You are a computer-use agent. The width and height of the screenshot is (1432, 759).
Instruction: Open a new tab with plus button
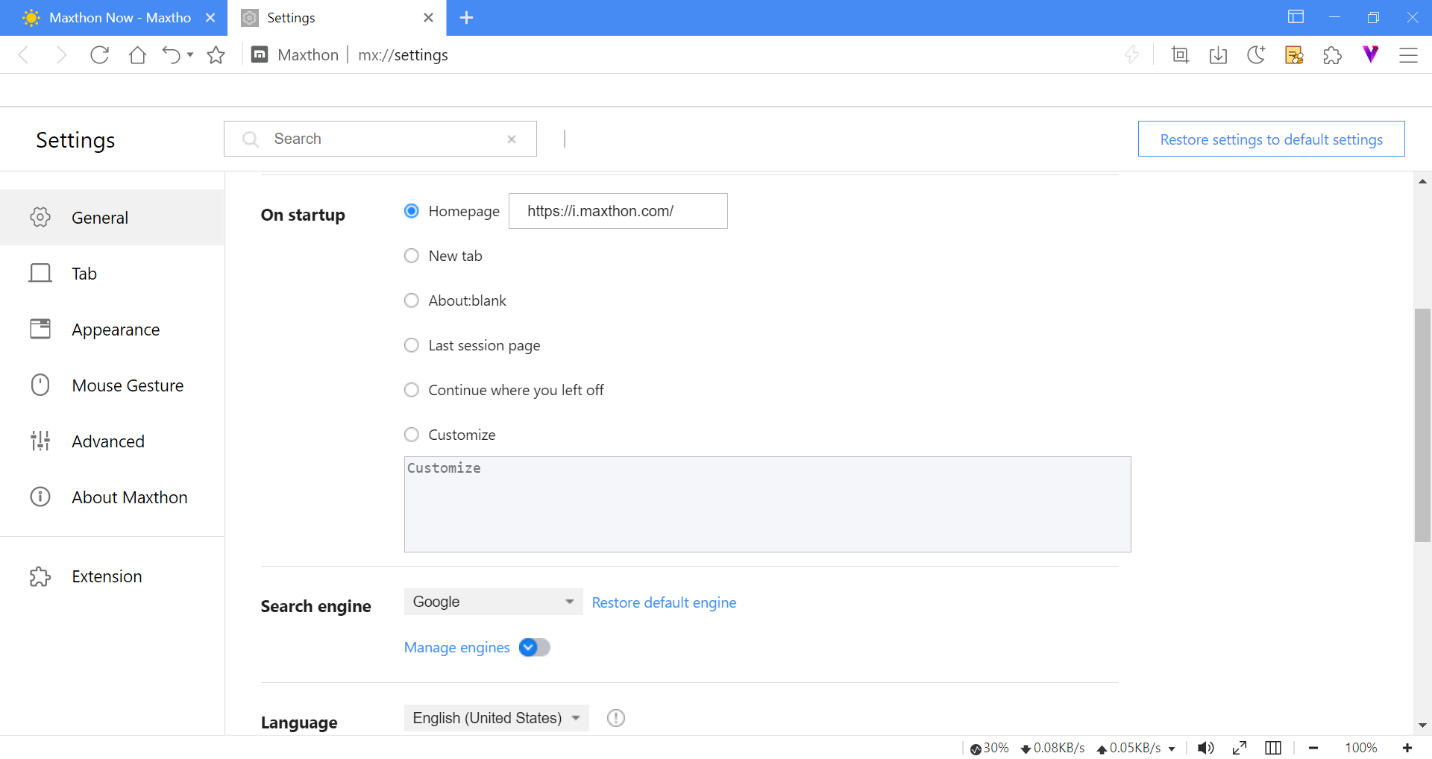[x=466, y=17]
